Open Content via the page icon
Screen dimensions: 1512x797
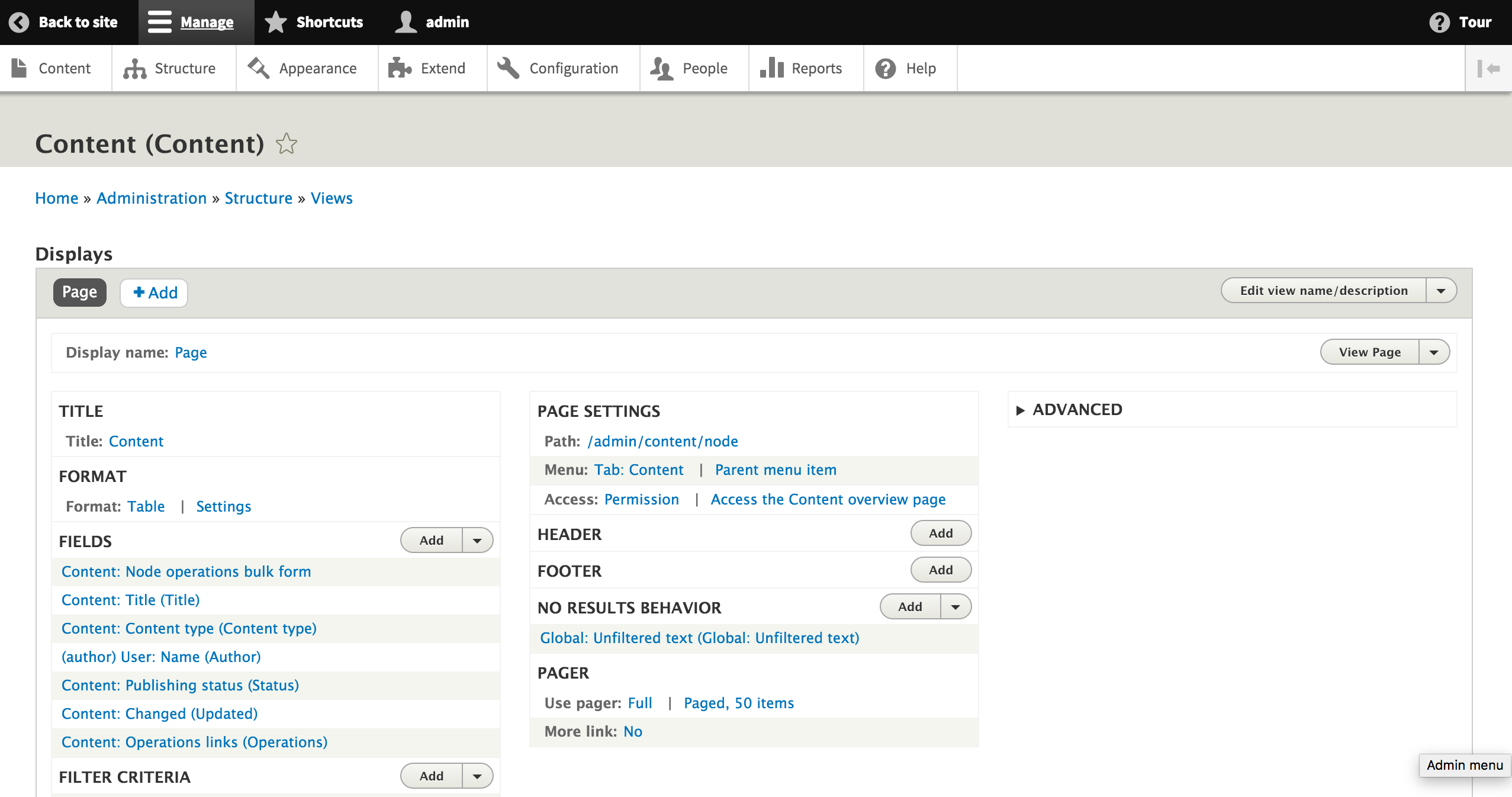click(x=20, y=68)
